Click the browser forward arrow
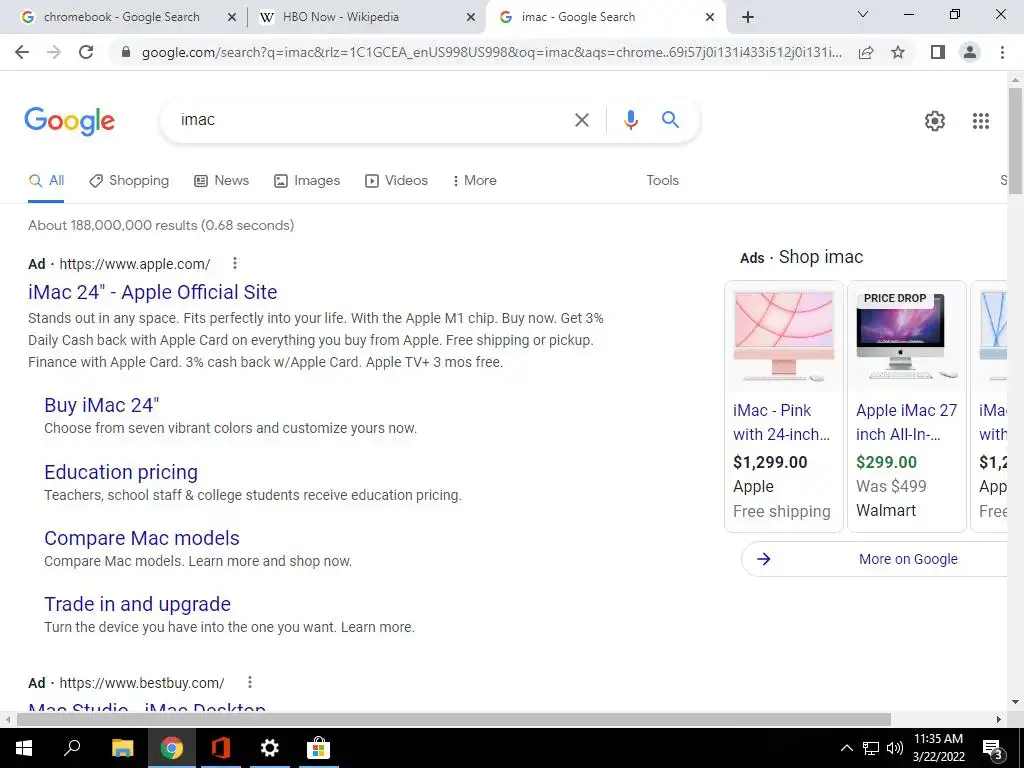Screen dimensions: 1024x768 tap(54, 52)
